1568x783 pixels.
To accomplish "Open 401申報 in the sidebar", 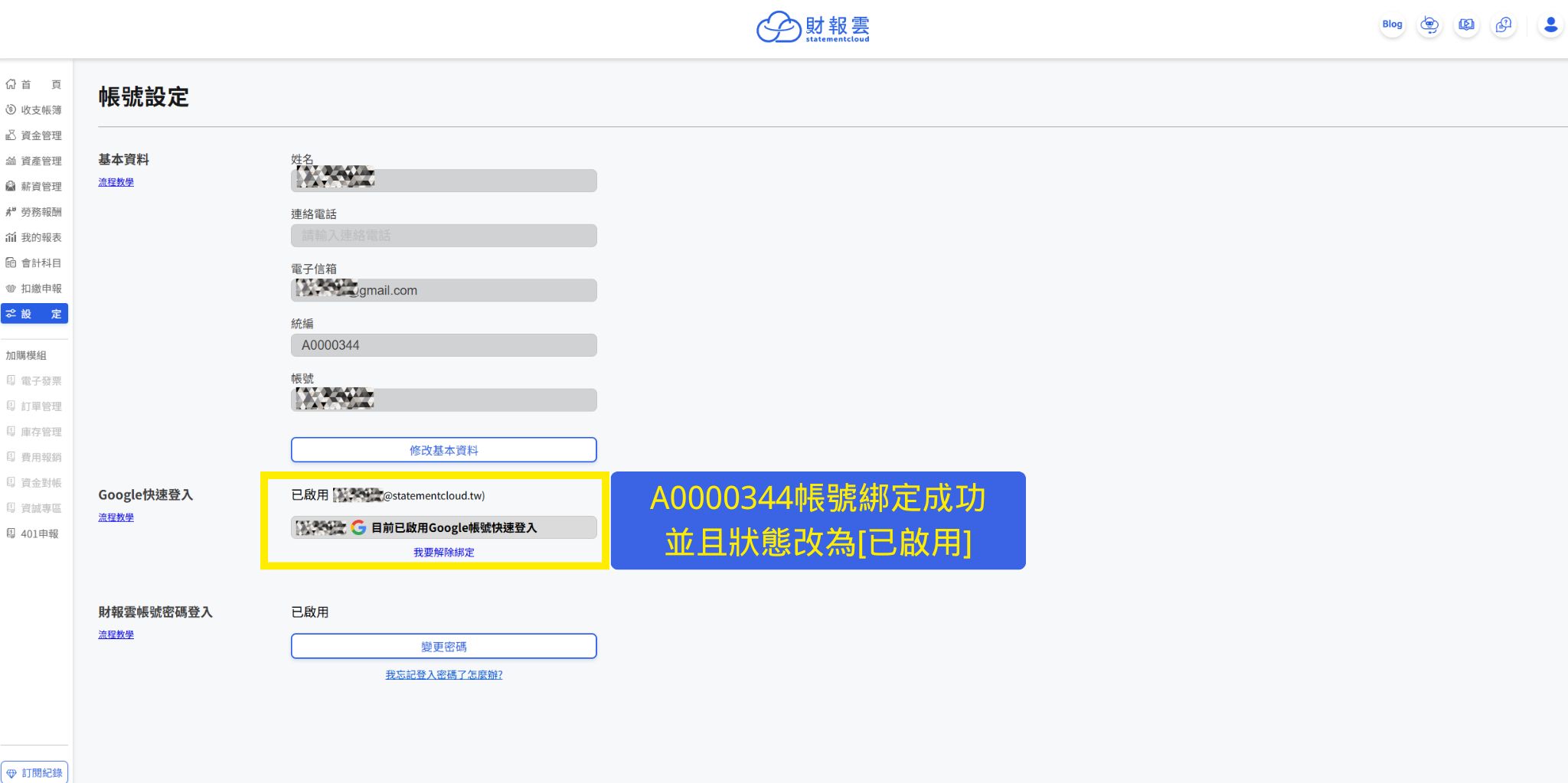I will (34, 533).
